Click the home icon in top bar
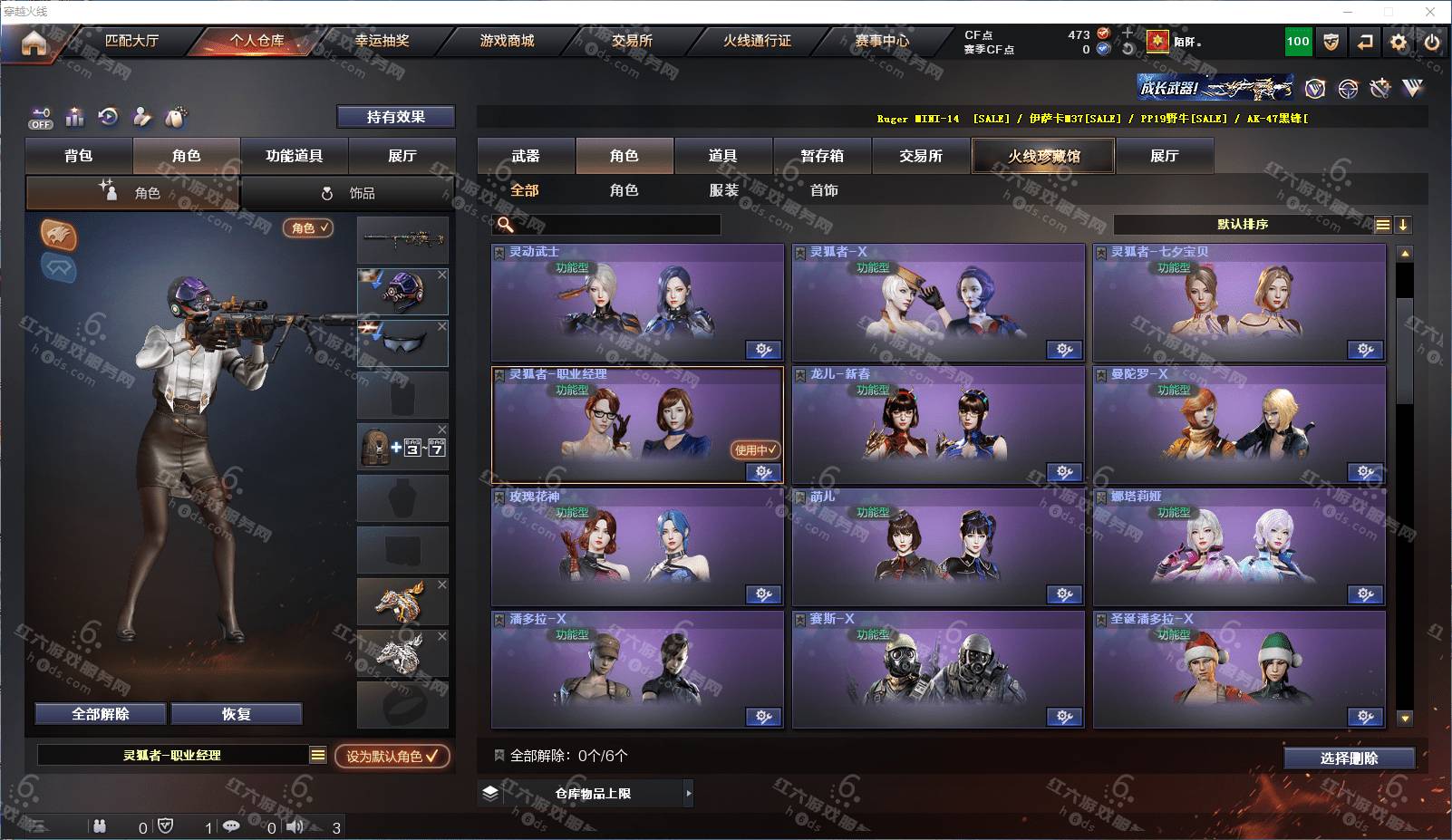The image size is (1452, 840). coord(34,43)
